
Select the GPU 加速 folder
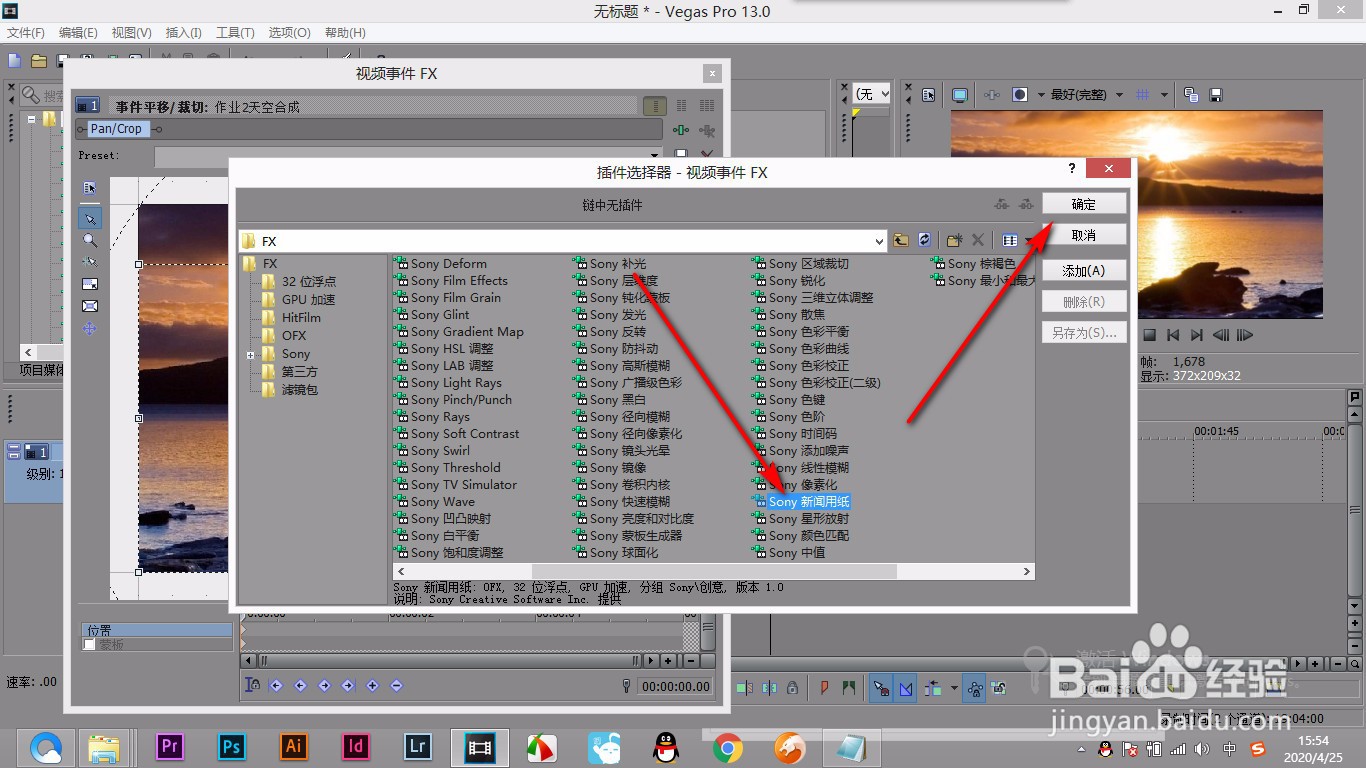pyautogui.click(x=298, y=299)
